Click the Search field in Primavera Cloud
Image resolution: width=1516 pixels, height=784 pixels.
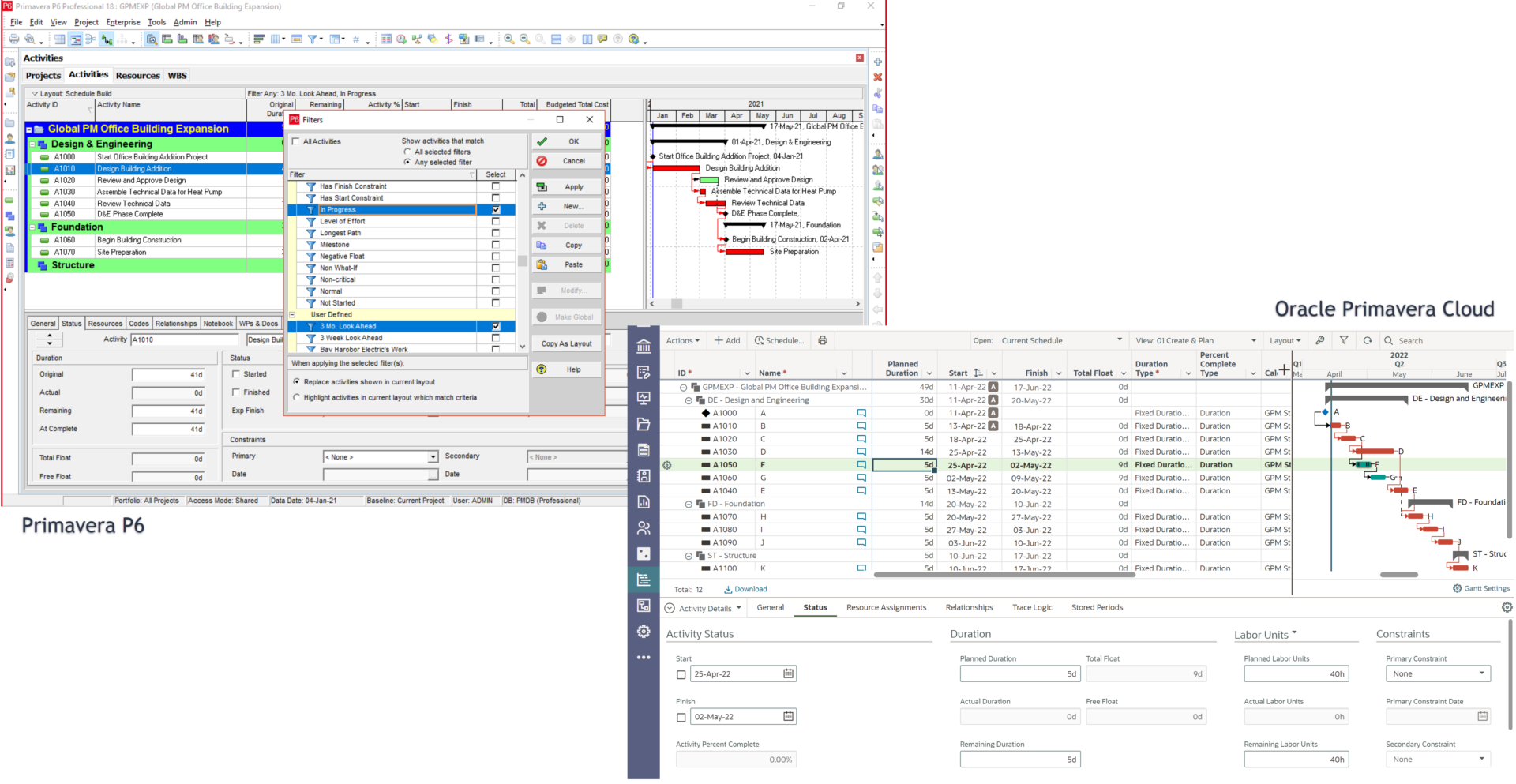(1447, 340)
